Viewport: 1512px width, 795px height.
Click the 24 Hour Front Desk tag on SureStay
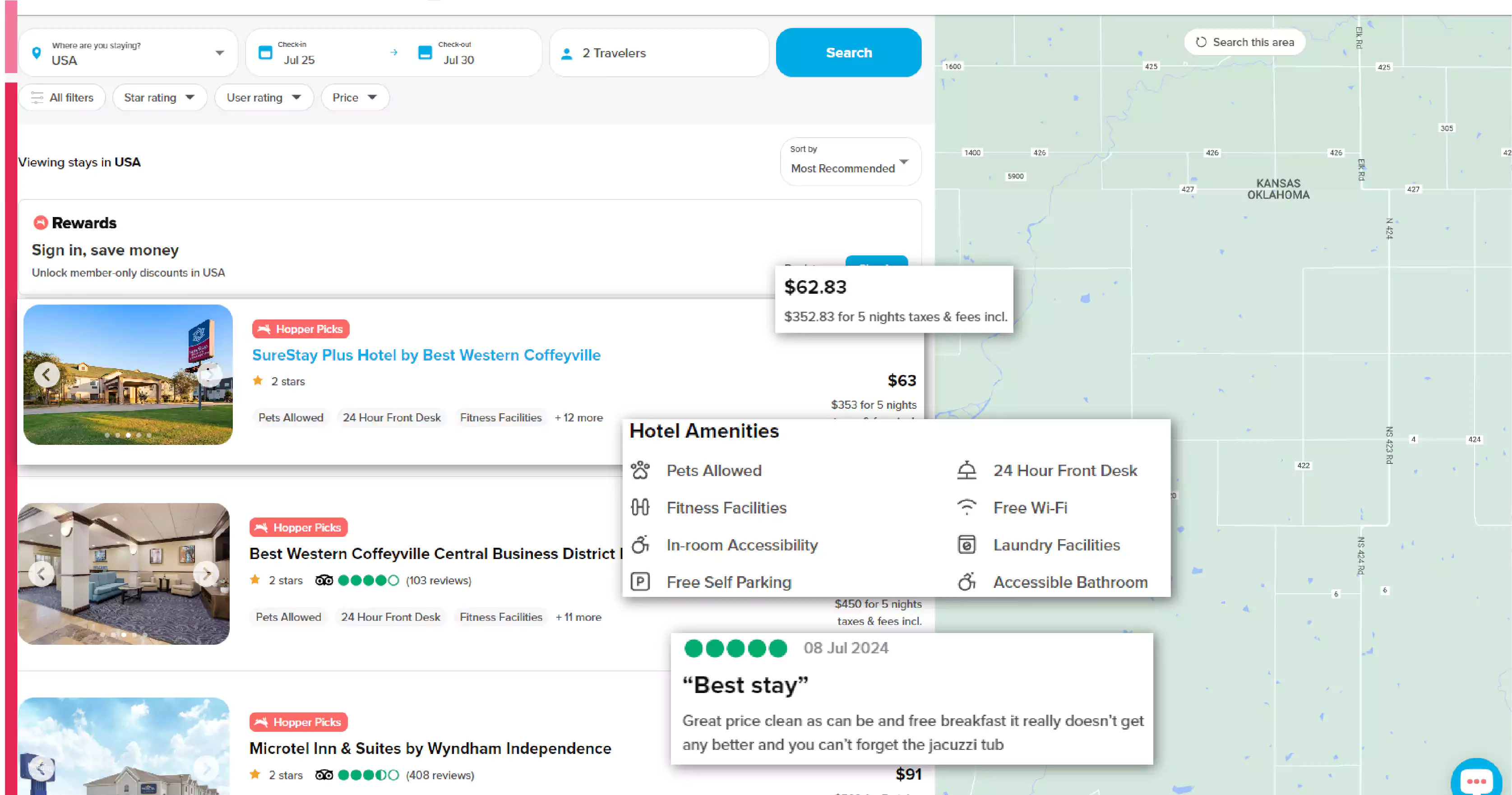click(x=392, y=417)
